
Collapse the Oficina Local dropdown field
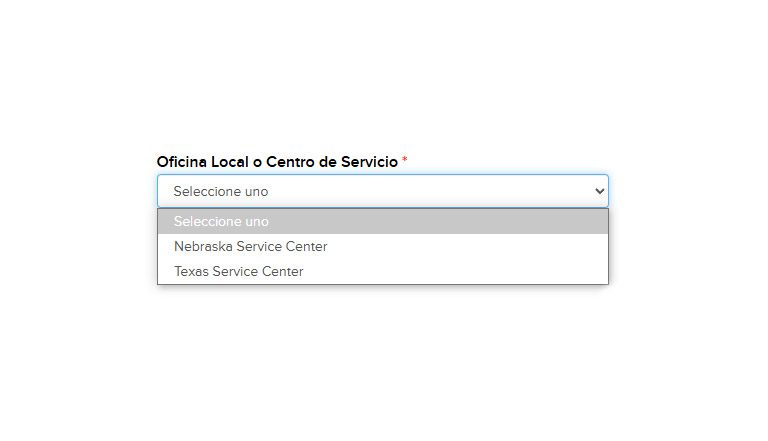(x=383, y=191)
